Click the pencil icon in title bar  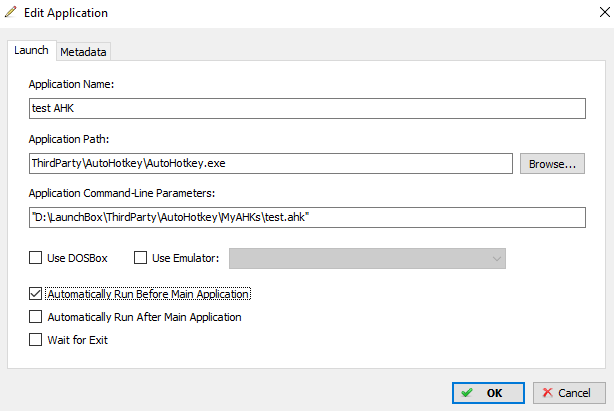[11, 12]
